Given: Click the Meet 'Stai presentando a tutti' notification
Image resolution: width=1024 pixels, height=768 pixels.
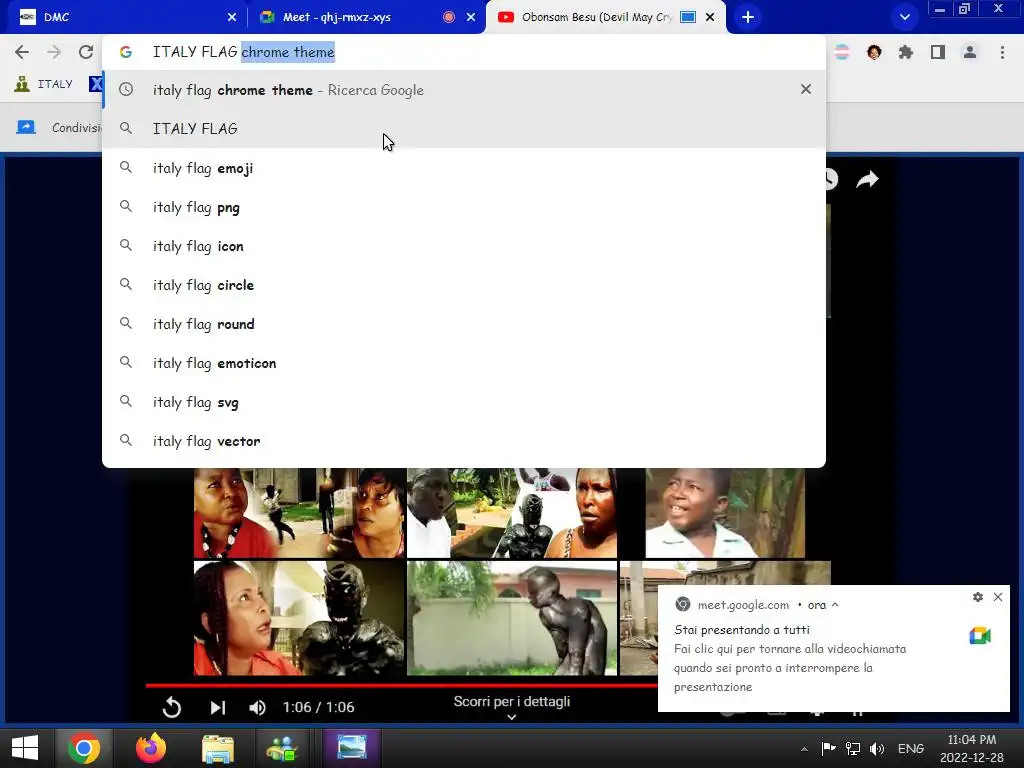Looking at the screenshot, I should [x=834, y=648].
